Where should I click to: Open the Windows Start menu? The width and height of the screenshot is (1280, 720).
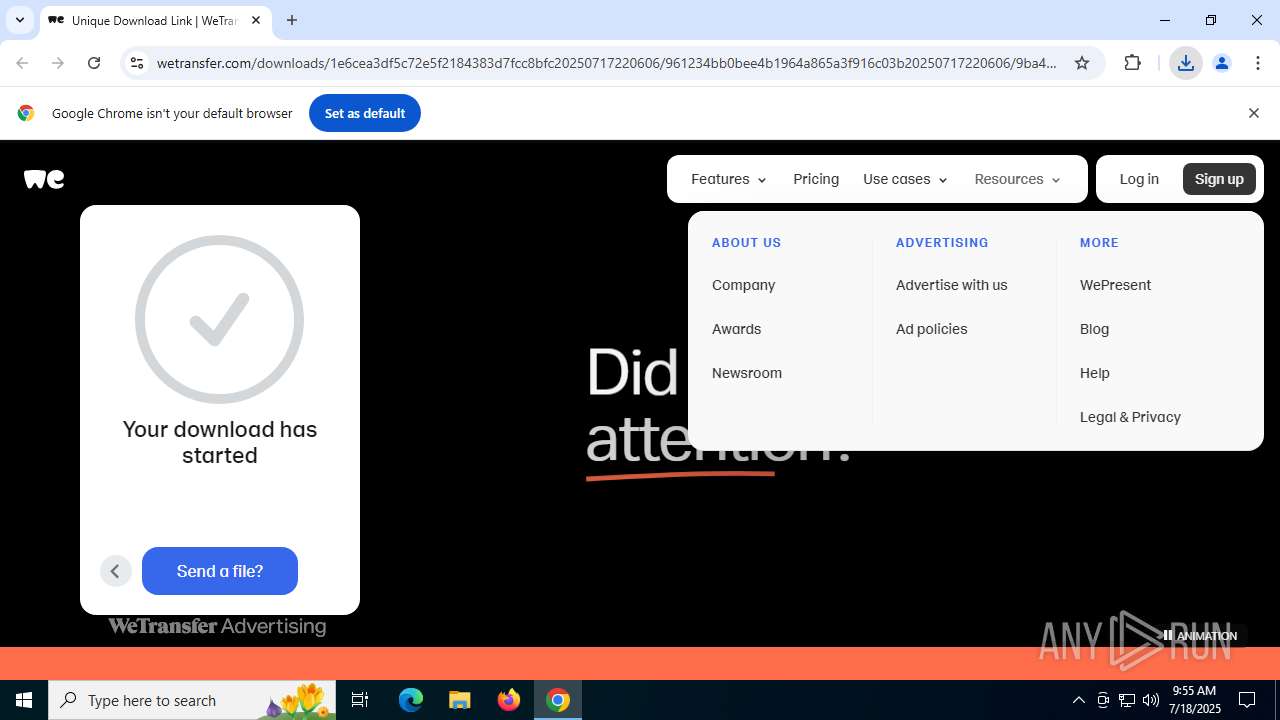[24, 700]
